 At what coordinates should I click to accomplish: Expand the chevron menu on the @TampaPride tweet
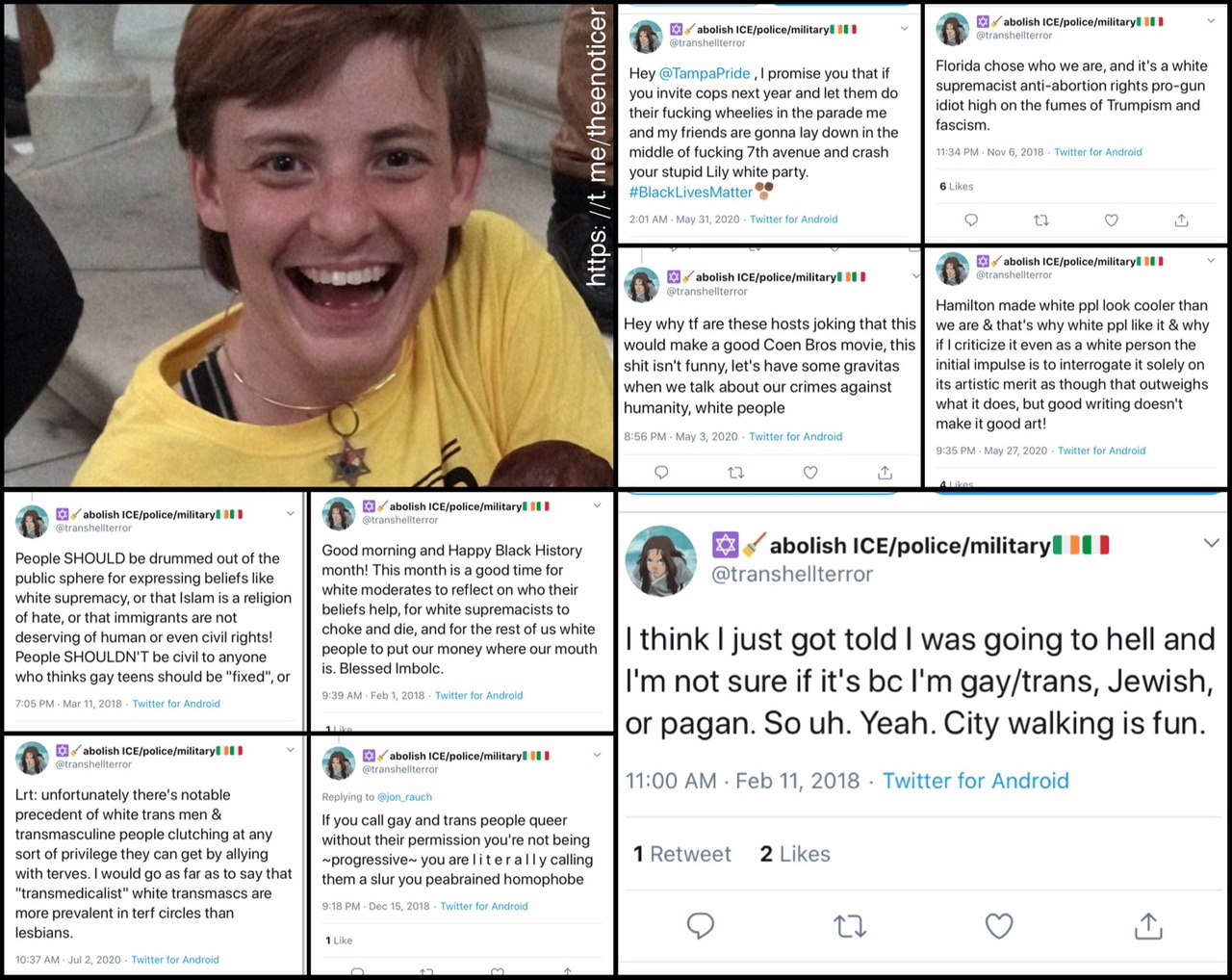904,29
